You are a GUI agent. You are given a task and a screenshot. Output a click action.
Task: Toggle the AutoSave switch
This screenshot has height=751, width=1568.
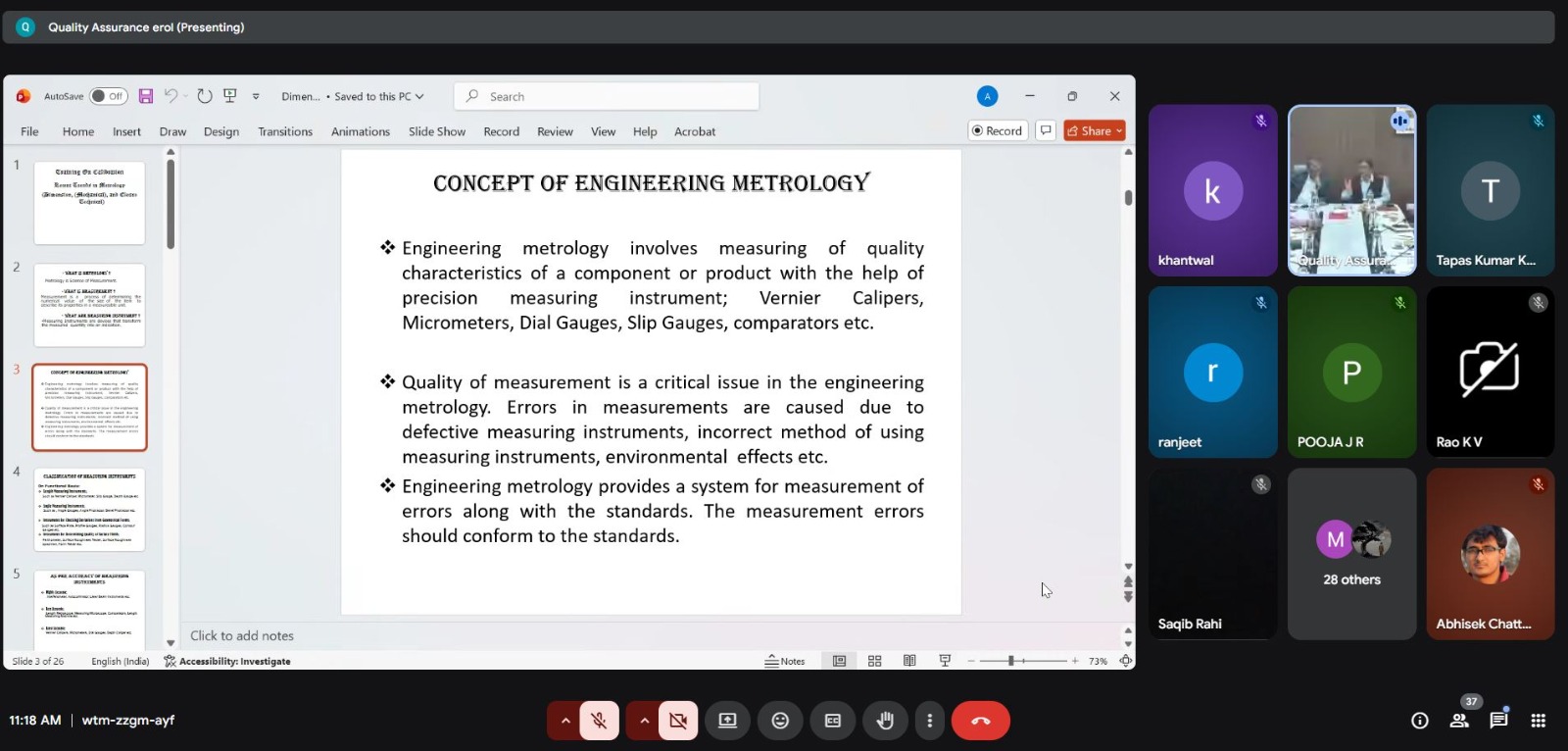108,96
